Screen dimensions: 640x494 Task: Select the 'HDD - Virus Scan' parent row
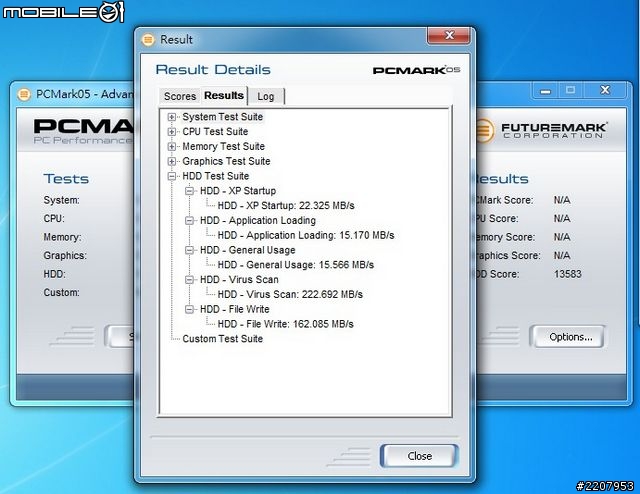[x=239, y=280]
